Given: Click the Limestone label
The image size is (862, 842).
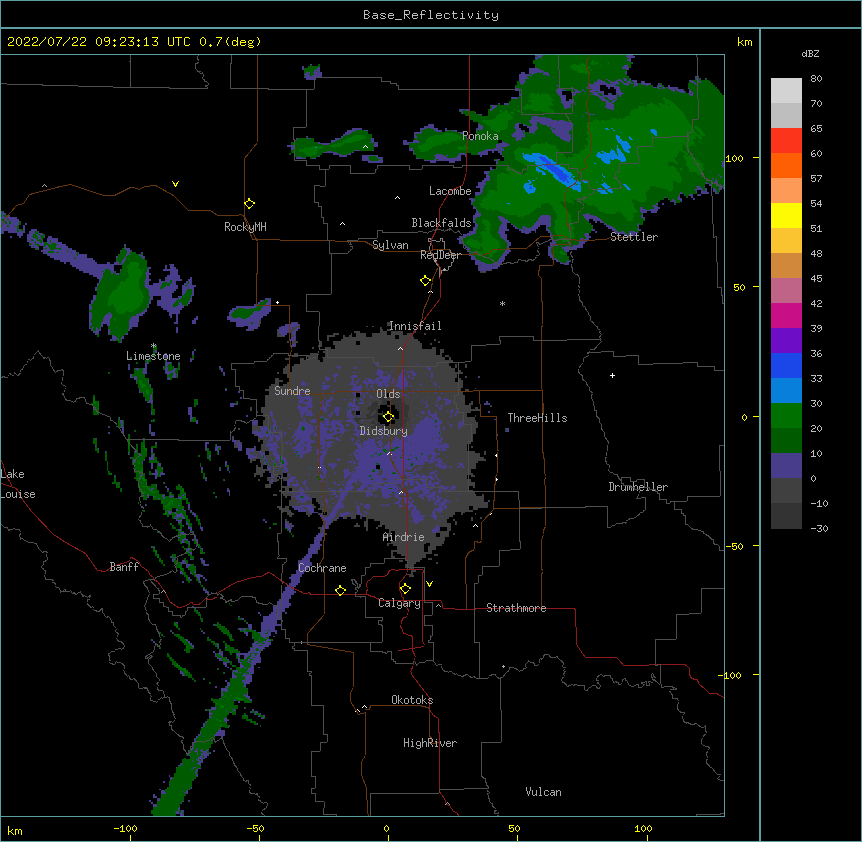Looking at the screenshot, I should coord(153,356).
